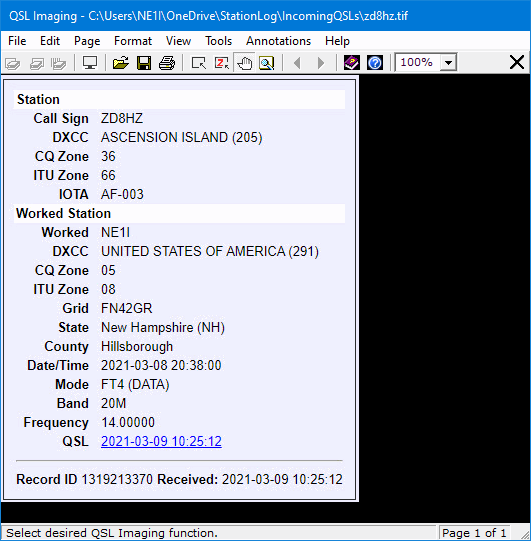Image resolution: width=531 pixels, height=541 pixels.
Task: Click the station ITU Zone value 66
Action: [108, 176]
